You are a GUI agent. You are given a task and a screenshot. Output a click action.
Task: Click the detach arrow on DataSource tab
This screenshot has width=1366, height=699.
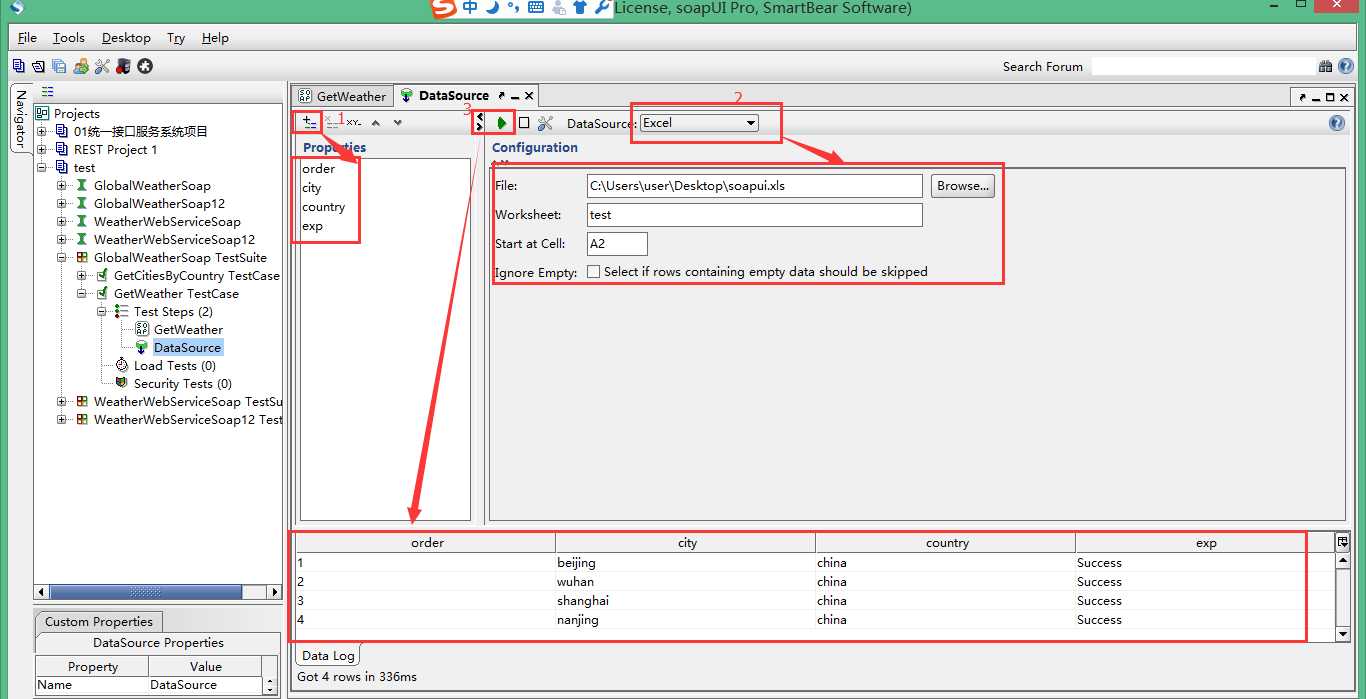coord(502,96)
